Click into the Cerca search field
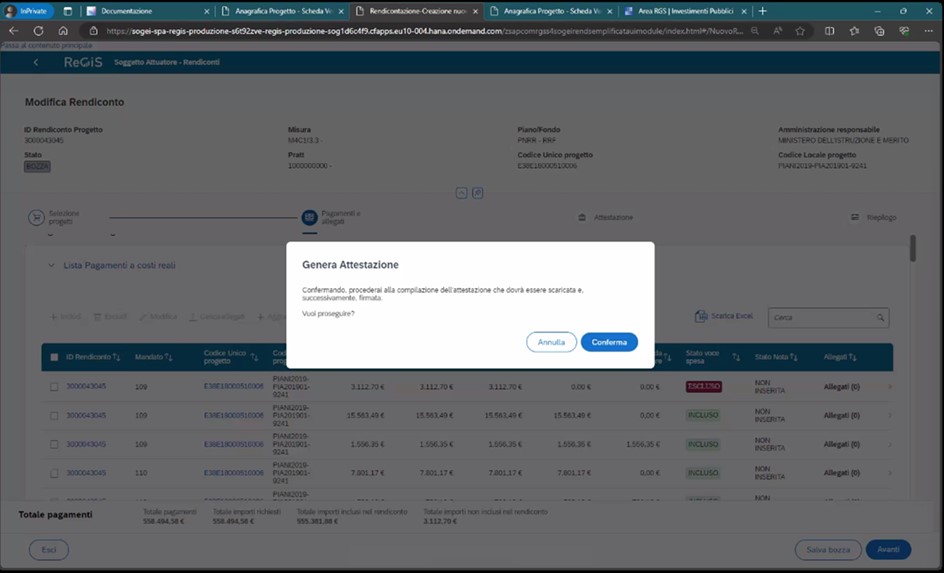944x573 pixels. click(x=820, y=318)
